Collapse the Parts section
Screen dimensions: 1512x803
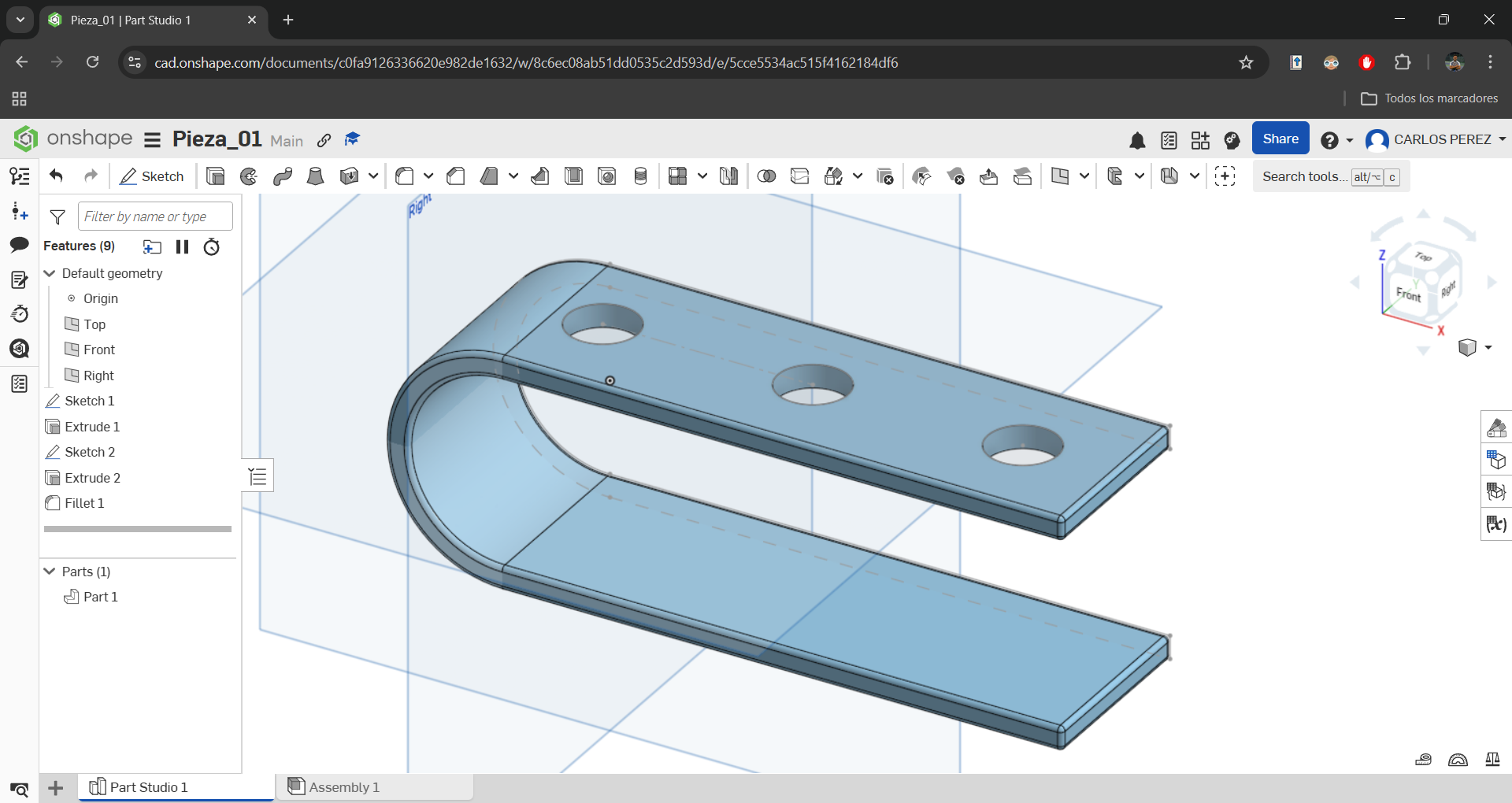tap(50, 572)
